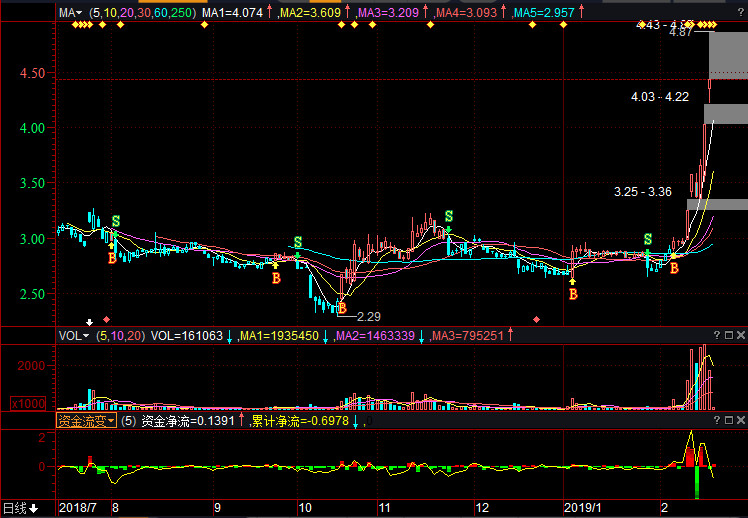Click help icon on 资金流变 panel
The image size is (748, 518).
[717, 420]
